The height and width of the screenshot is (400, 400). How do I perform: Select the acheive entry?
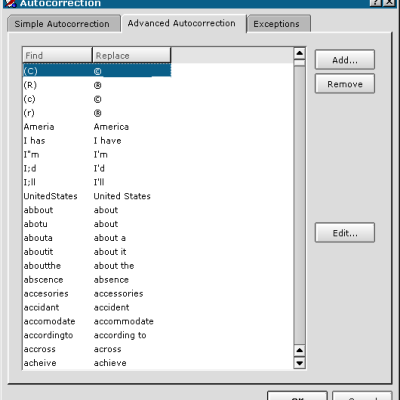click(x=97, y=363)
